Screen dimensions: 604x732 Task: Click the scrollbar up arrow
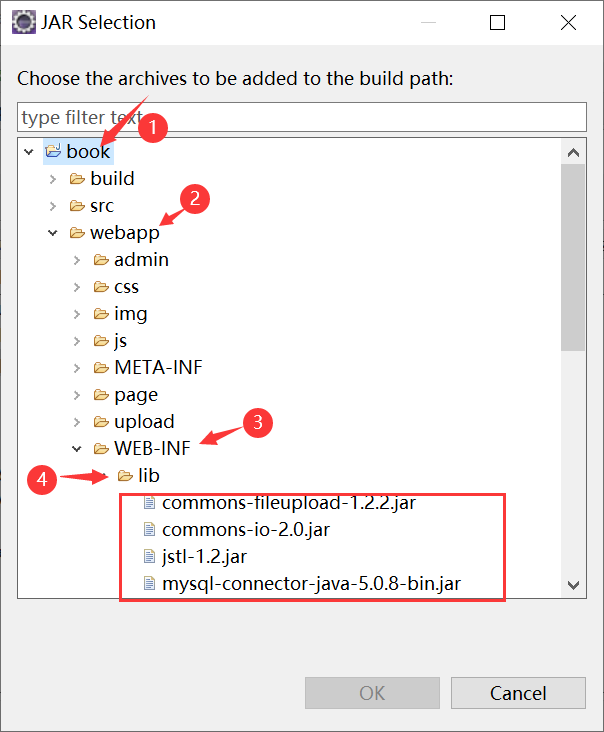click(x=573, y=153)
